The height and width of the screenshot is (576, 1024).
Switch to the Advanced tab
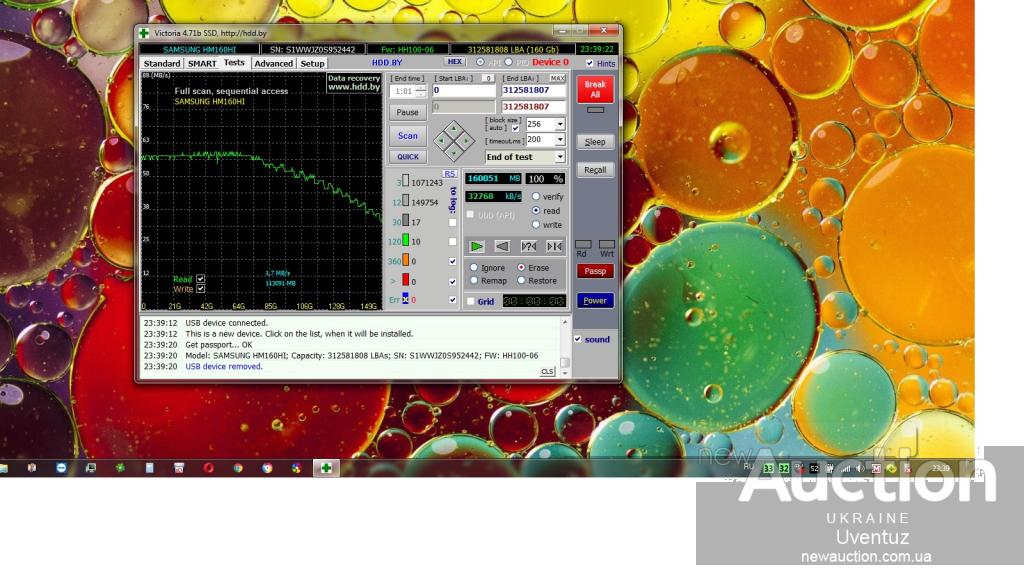click(x=274, y=63)
